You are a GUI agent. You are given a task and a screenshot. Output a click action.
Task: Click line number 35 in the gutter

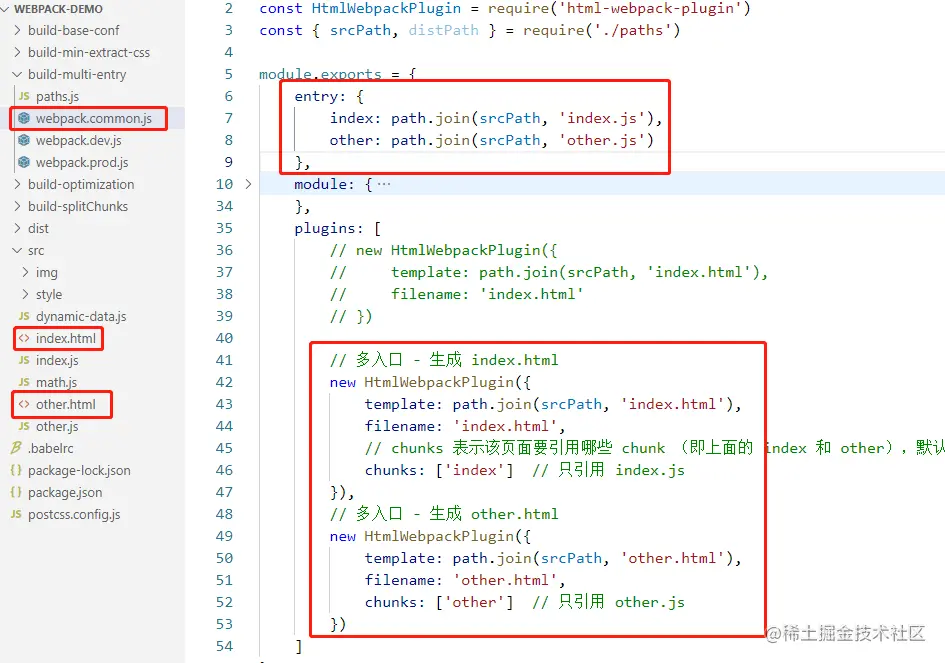coord(224,228)
